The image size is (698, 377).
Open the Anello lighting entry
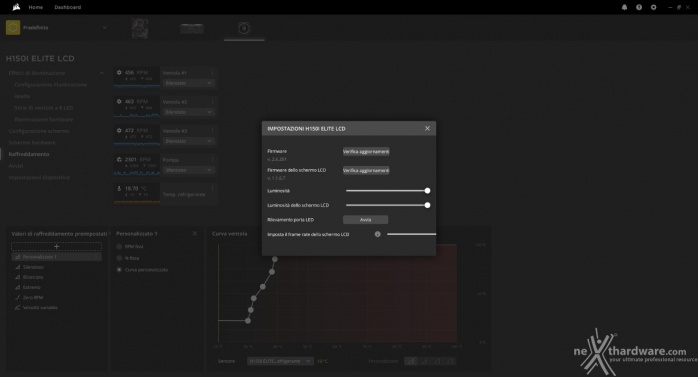[22, 96]
